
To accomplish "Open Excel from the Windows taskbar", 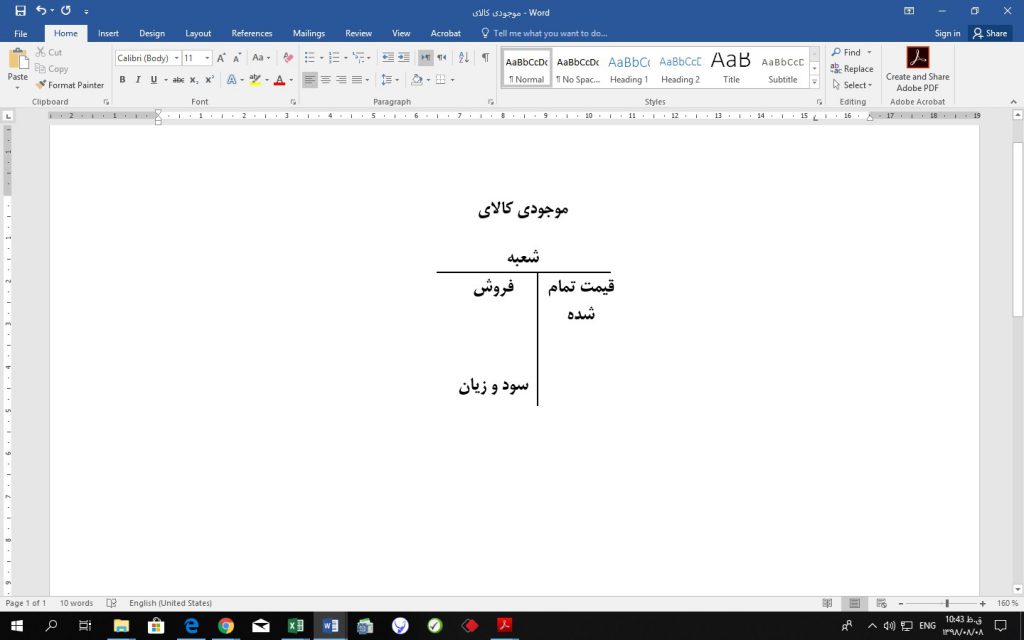I will click(x=296, y=626).
